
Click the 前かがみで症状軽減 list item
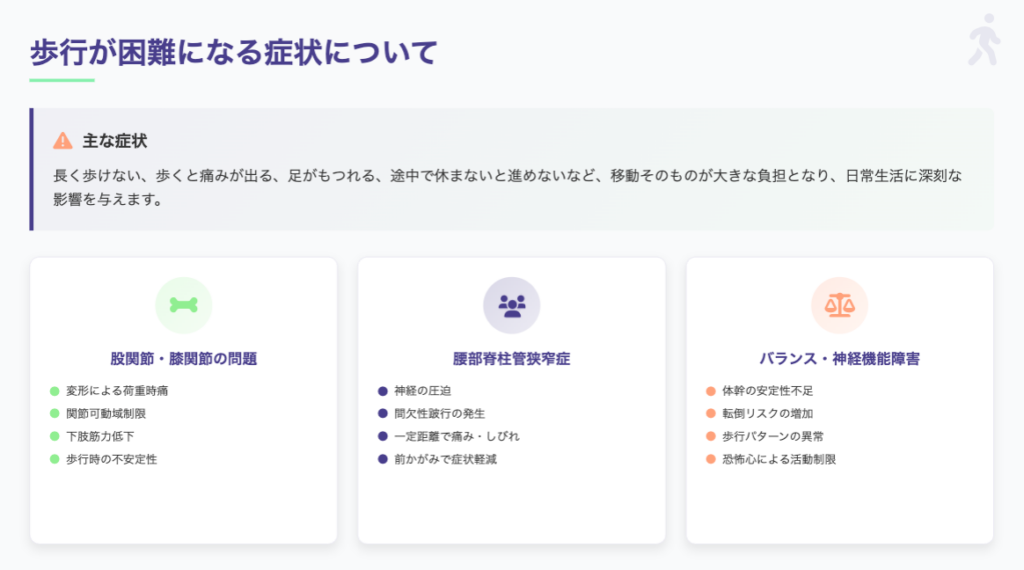(445, 459)
